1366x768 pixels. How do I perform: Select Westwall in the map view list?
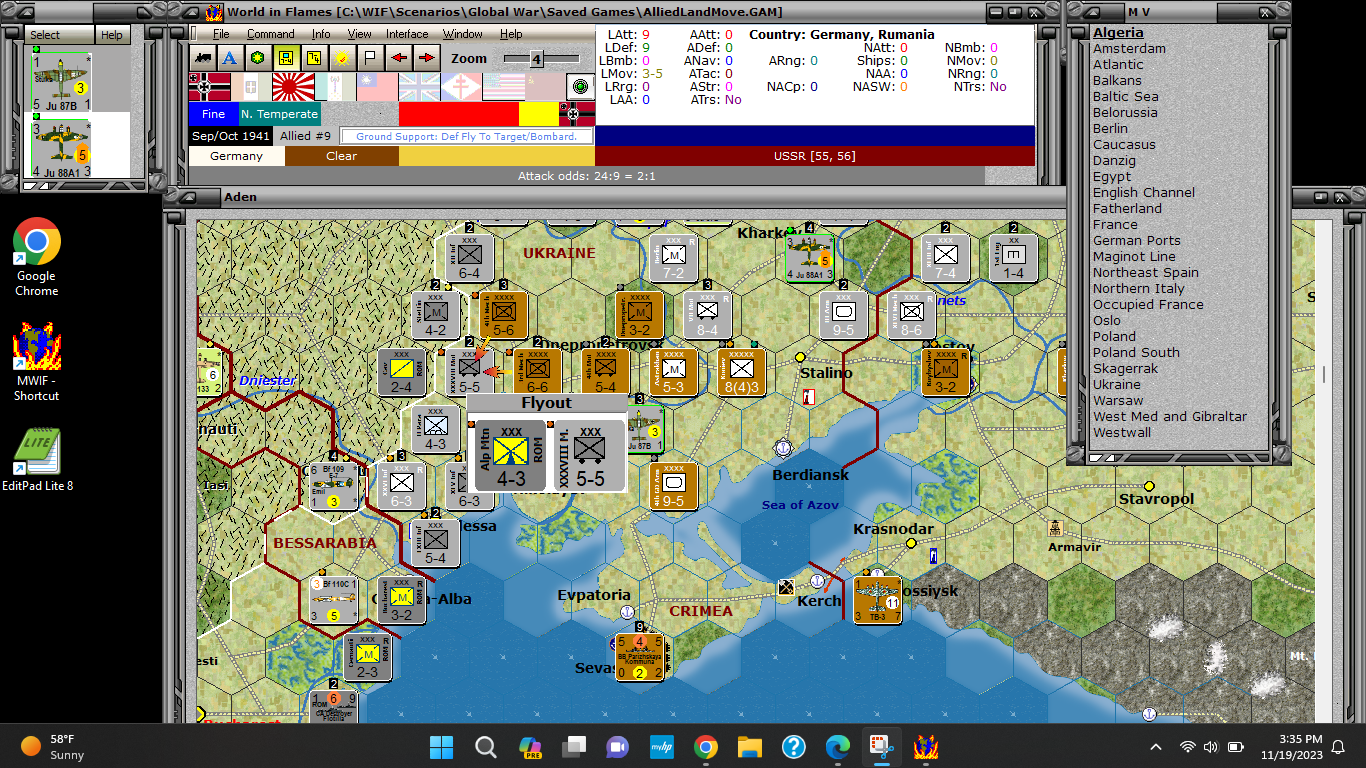[1122, 432]
